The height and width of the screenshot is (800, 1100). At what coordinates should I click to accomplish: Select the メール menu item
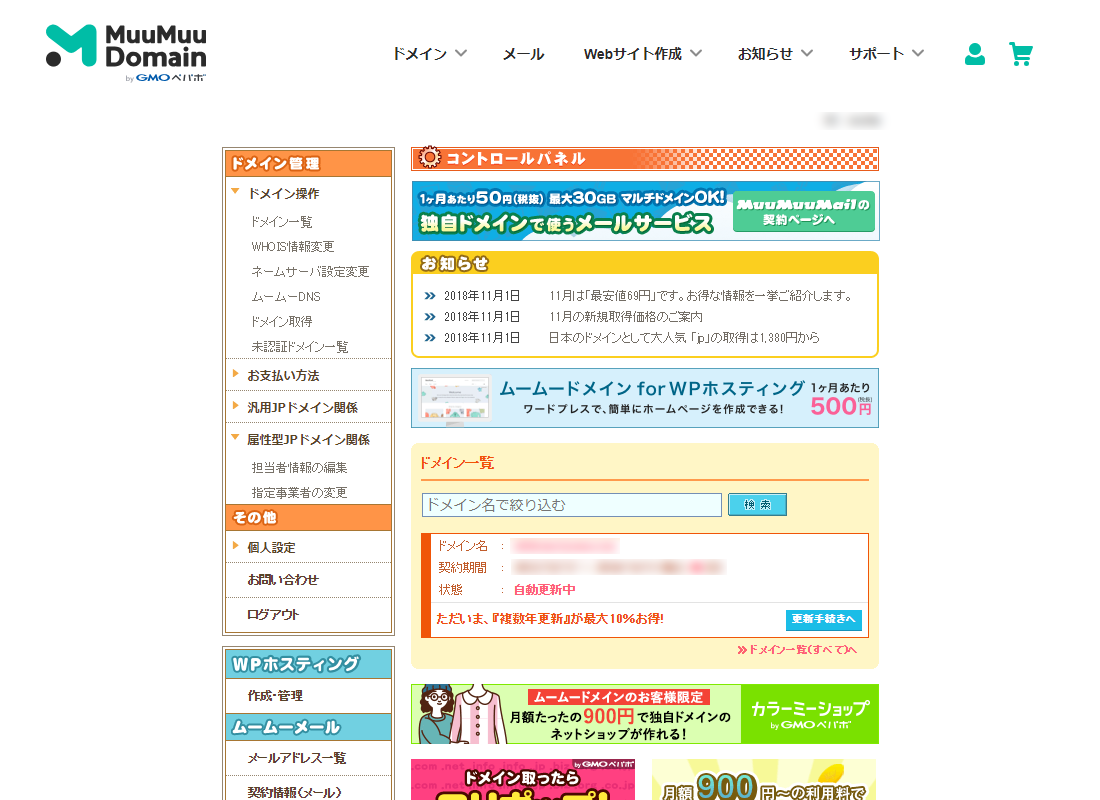[x=523, y=54]
